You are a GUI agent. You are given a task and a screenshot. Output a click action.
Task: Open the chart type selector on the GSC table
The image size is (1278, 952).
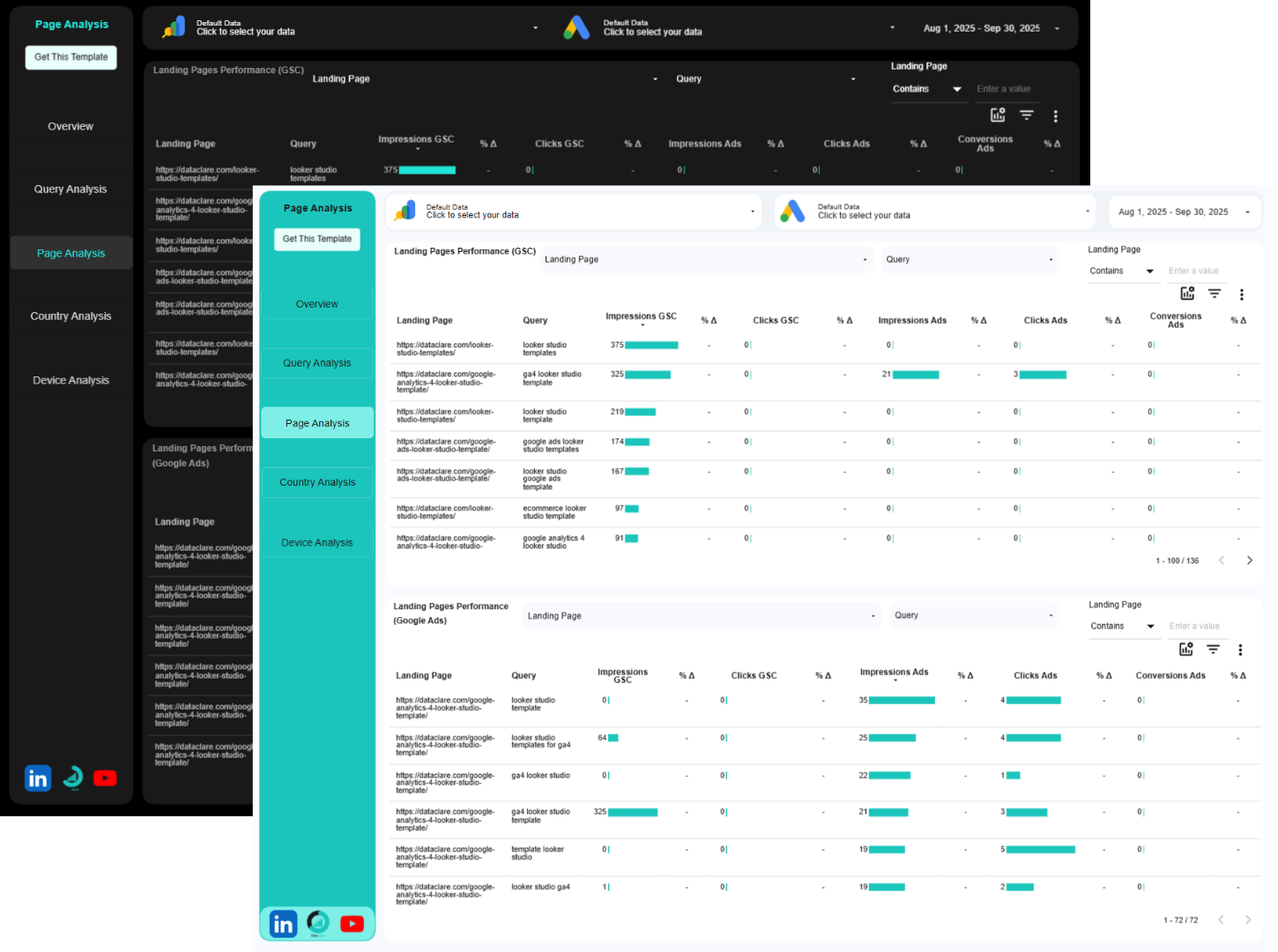coord(1186,294)
